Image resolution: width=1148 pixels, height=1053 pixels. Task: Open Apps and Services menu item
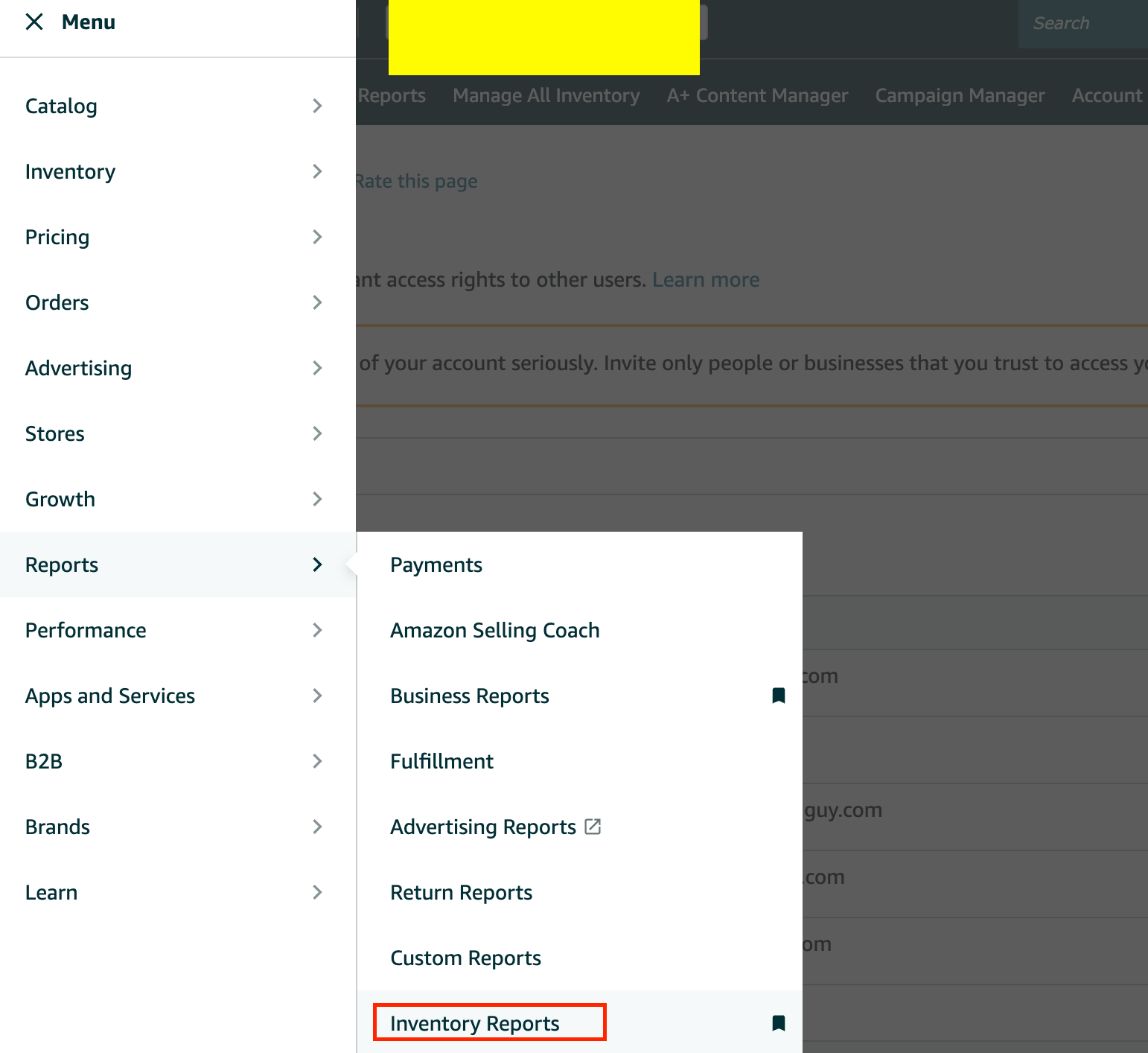178,696
